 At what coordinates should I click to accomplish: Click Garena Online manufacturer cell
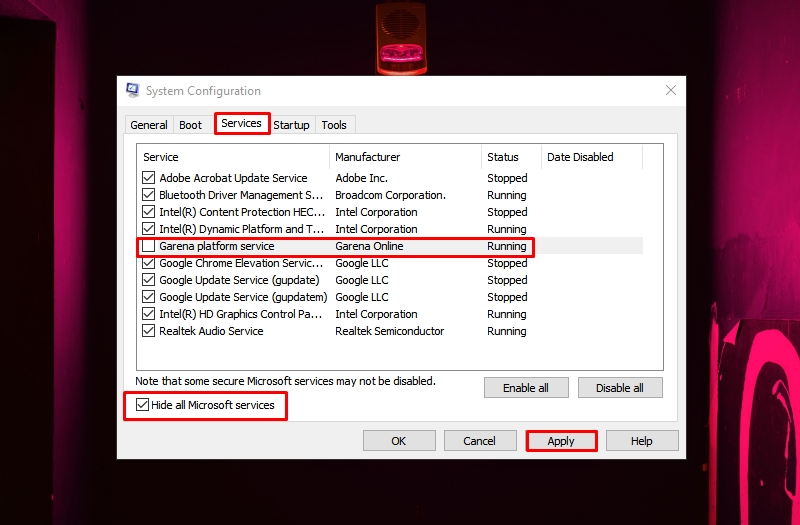click(x=369, y=246)
